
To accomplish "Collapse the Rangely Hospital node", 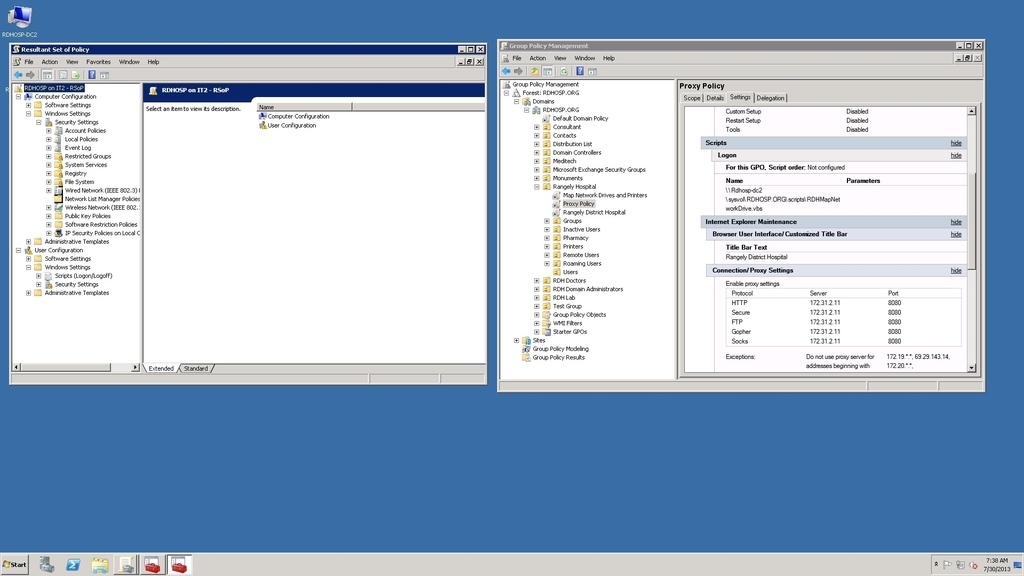I will pos(538,185).
